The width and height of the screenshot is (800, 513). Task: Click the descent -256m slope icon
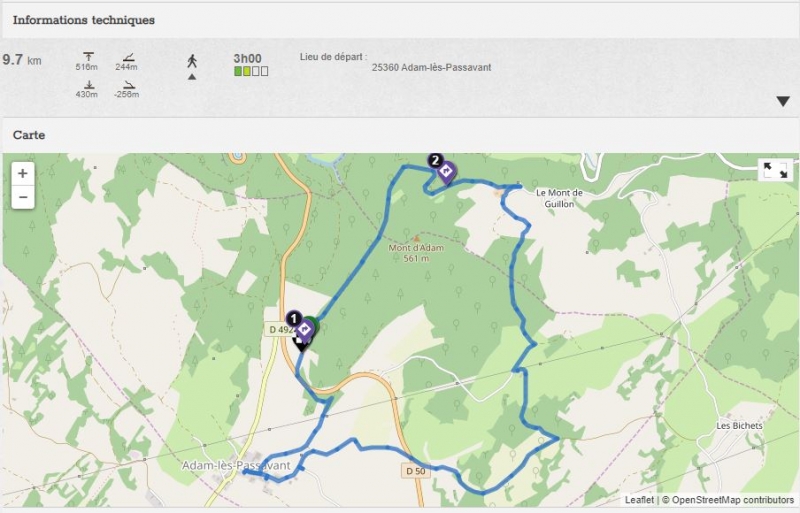click(129, 85)
